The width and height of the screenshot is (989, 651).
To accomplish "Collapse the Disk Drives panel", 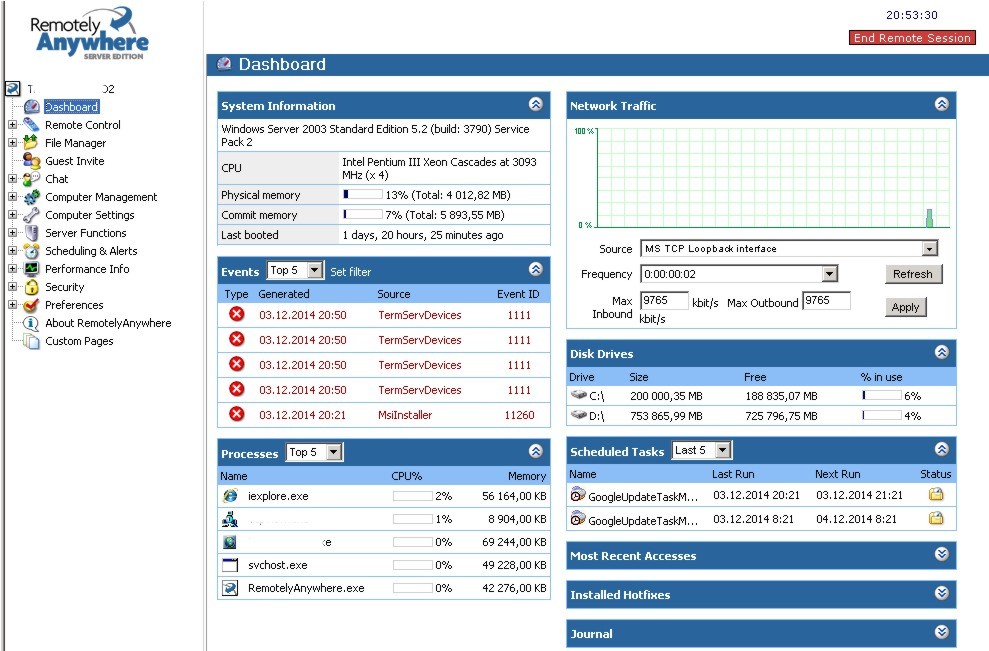I will point(942,352).
